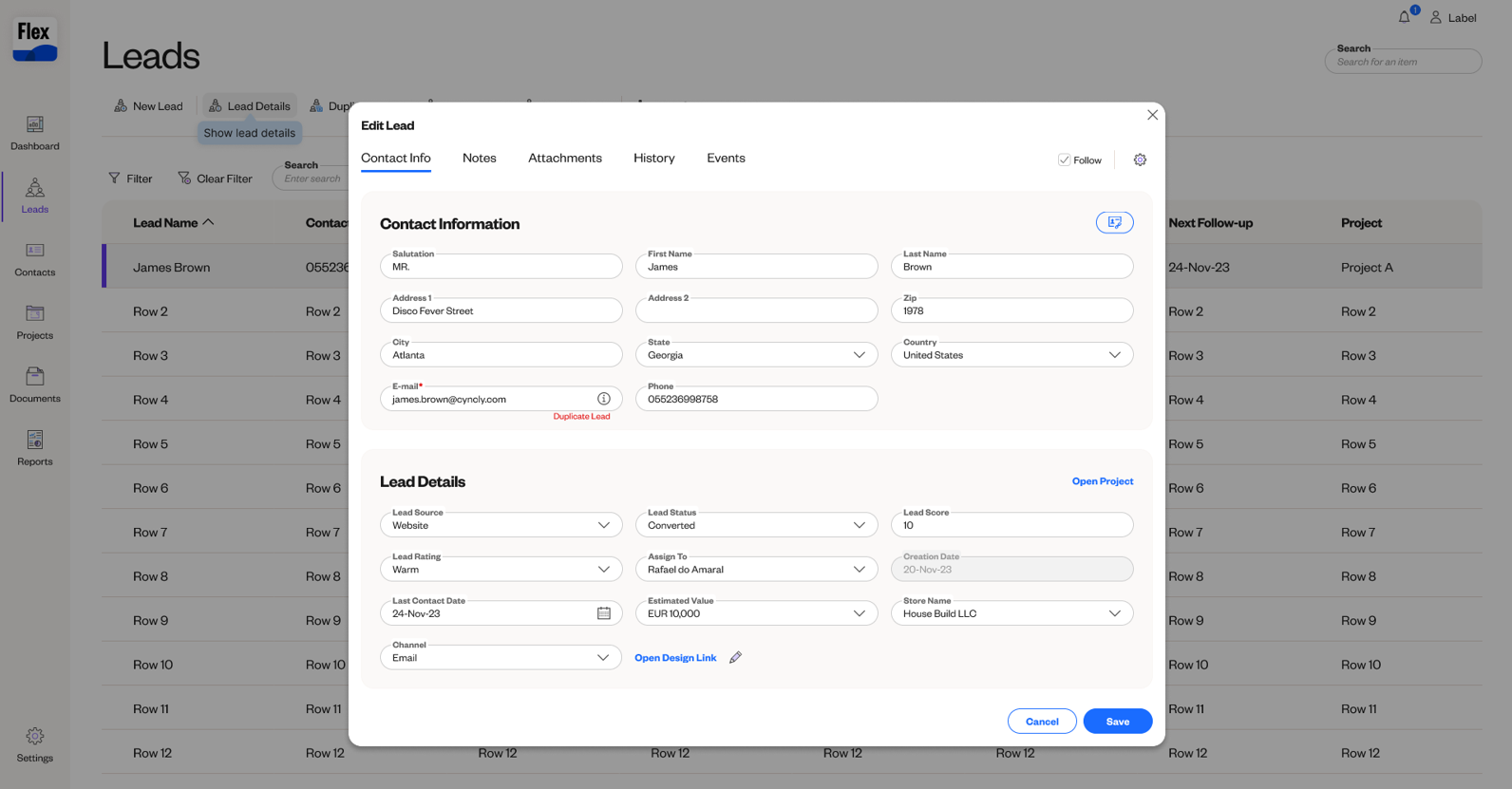The height and width of the screenshot is (789, 1512).
Task: Click the Lead Score input field
Action: 1012,524
